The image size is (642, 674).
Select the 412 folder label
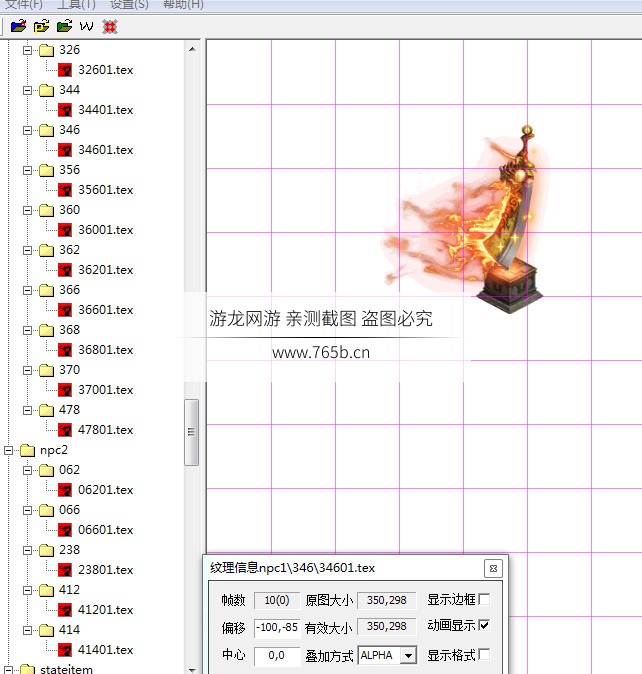pyautogui.click(x=69, y=590)
